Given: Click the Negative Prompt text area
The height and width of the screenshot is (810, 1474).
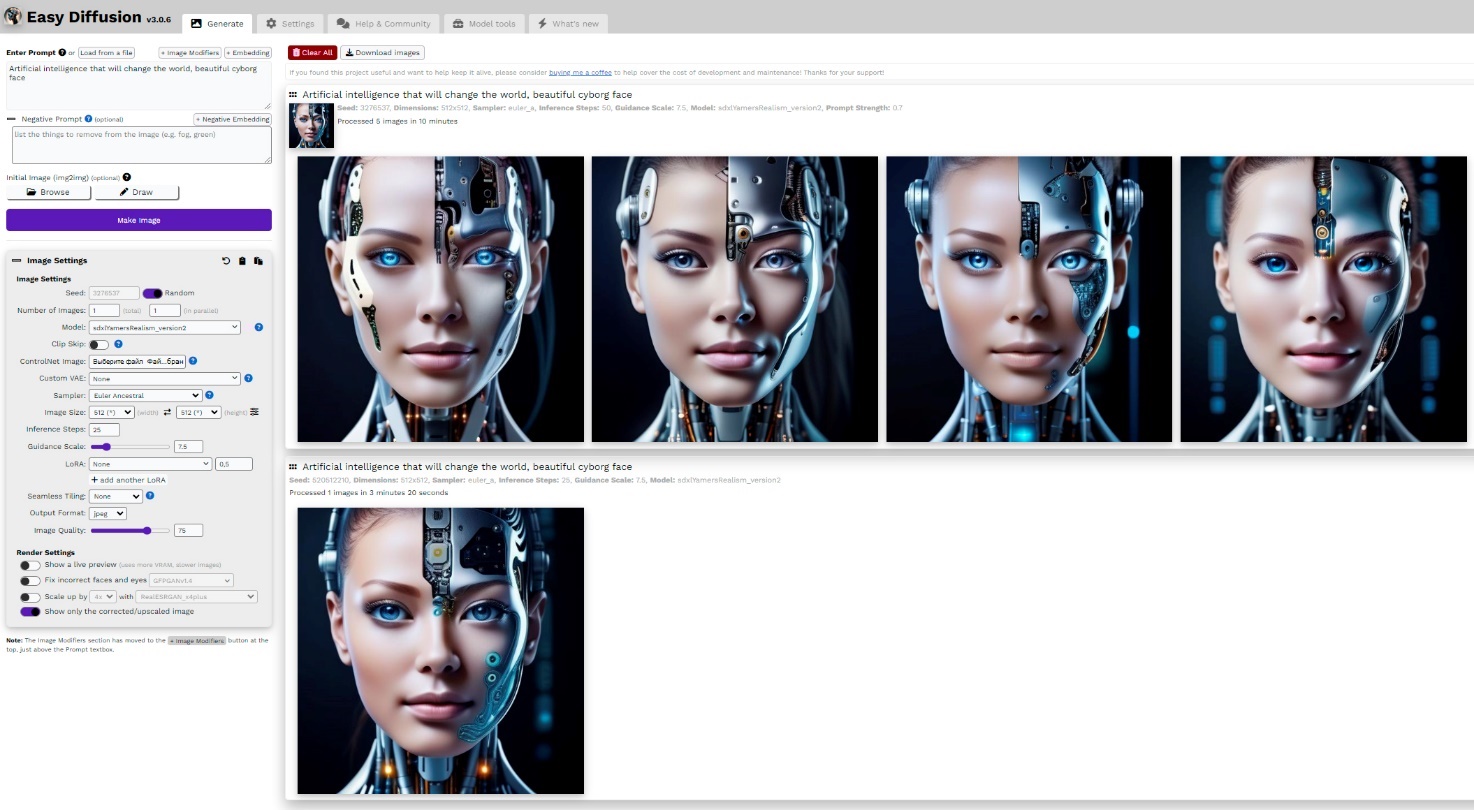Looking at the screenshot, I should click(x=139, y=145).
